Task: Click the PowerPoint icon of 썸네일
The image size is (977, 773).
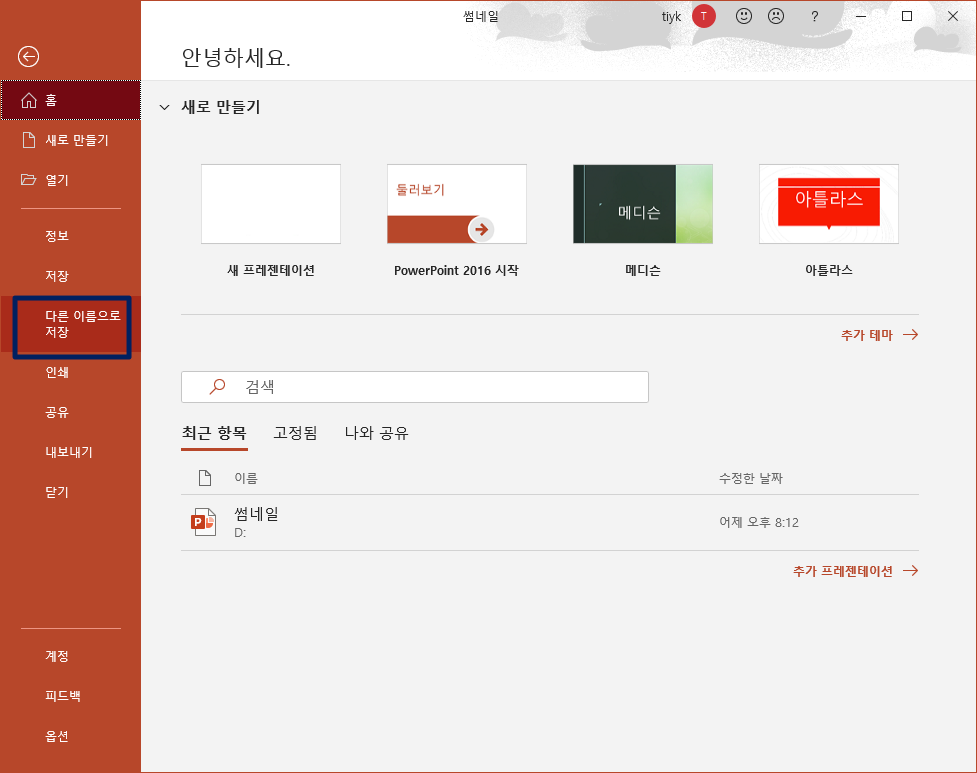Action: click(x=203, y=522)
